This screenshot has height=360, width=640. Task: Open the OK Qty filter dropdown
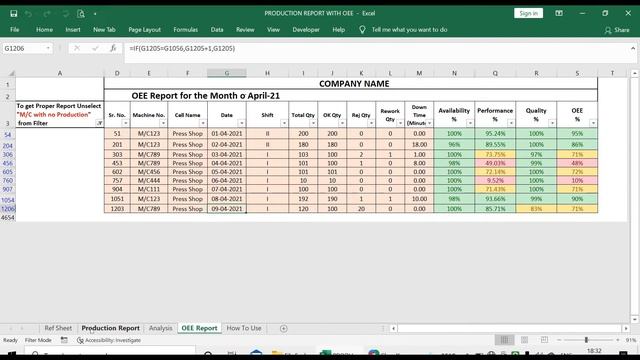tap(342, 123)
